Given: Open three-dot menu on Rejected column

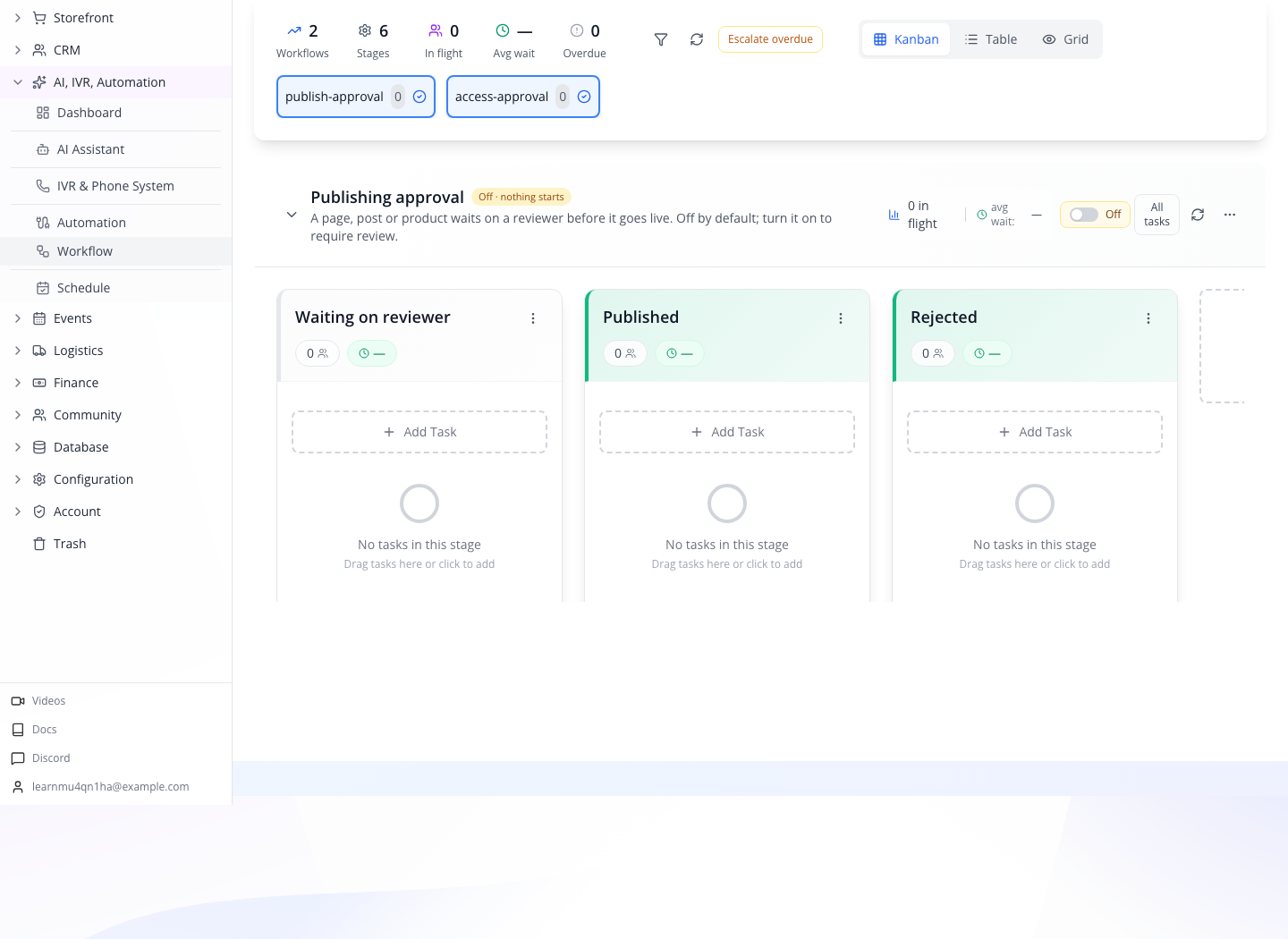Looking at the screenshot, I should point(1148,318).
